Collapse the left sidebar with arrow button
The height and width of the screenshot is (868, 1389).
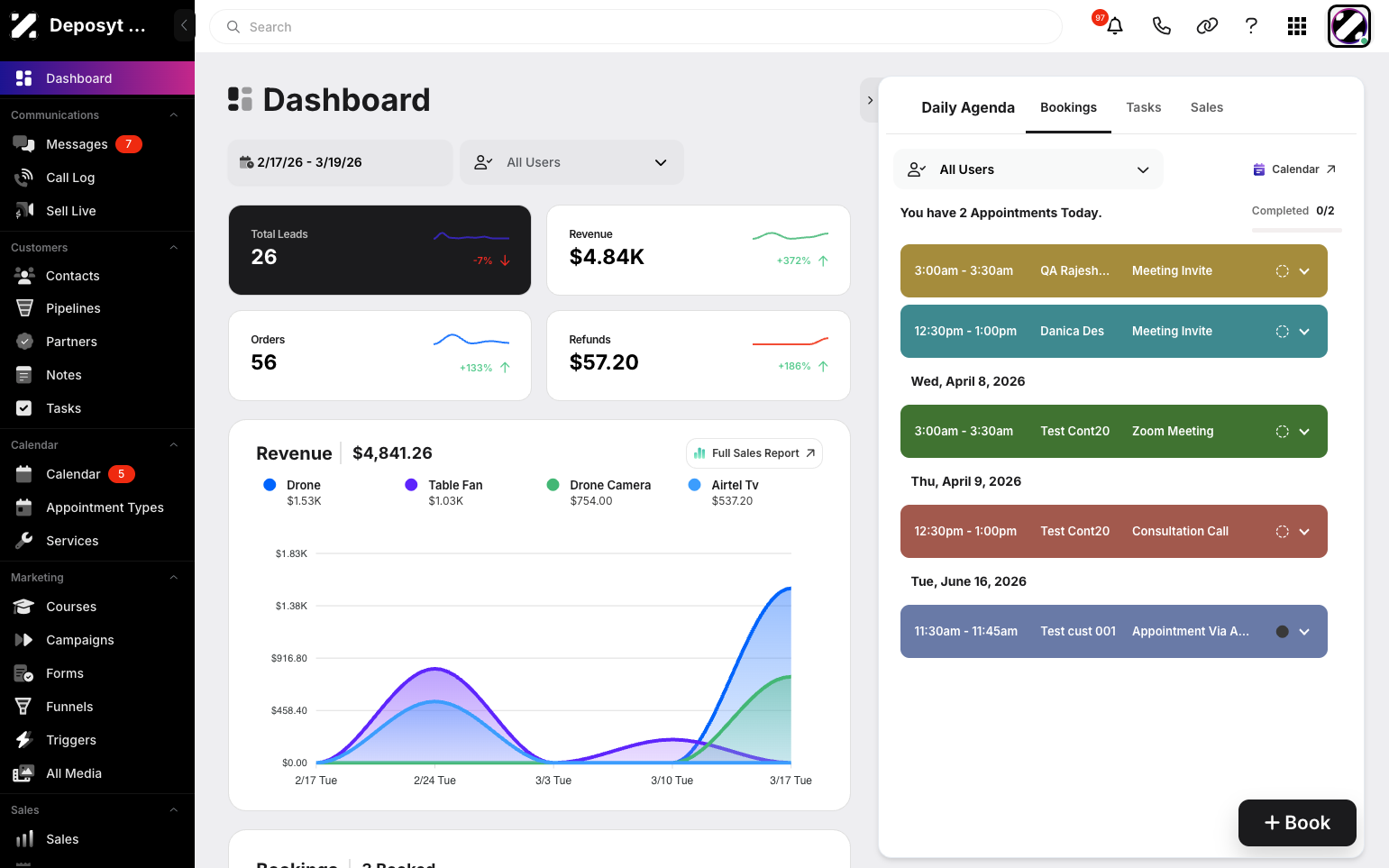[184, 25]
